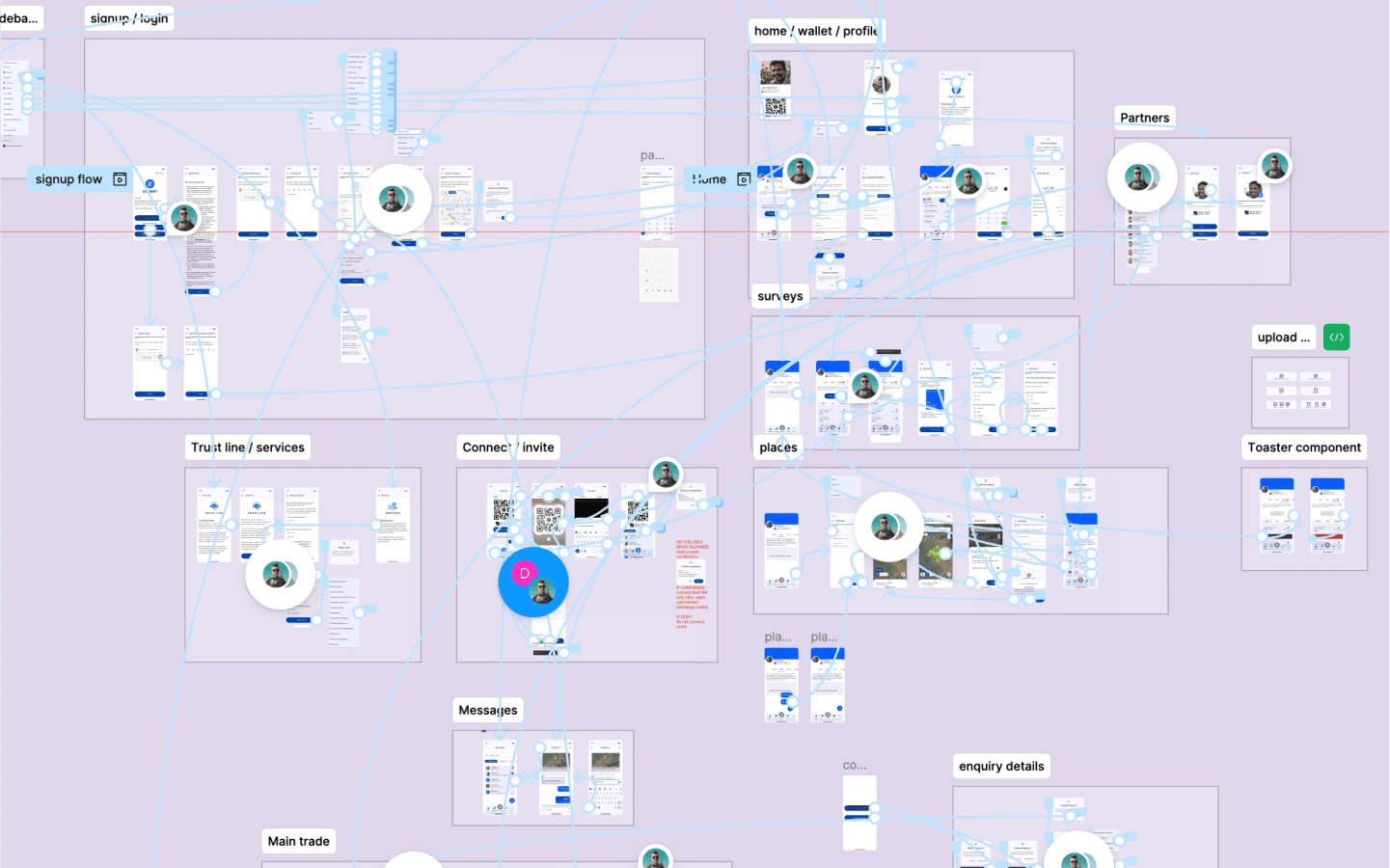The width and height of the screenshot is (1390, 868).
Task: Click the large avatar bubble in Partners frame
Action: point(1142,177)
